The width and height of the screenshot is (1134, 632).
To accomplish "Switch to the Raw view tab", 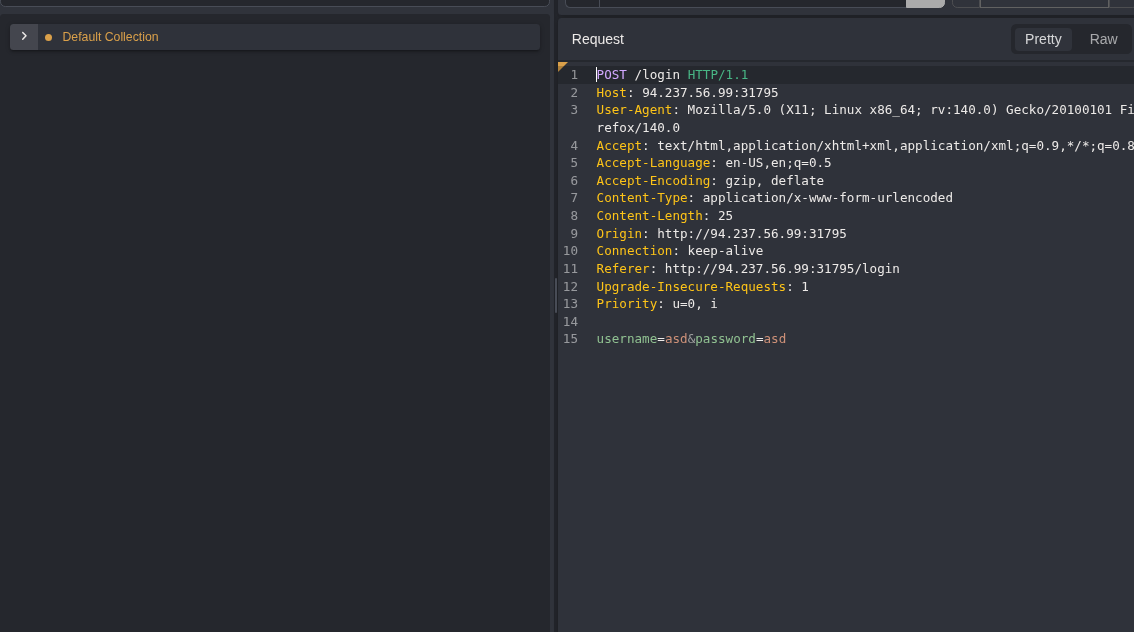I will coord(1103,39).
